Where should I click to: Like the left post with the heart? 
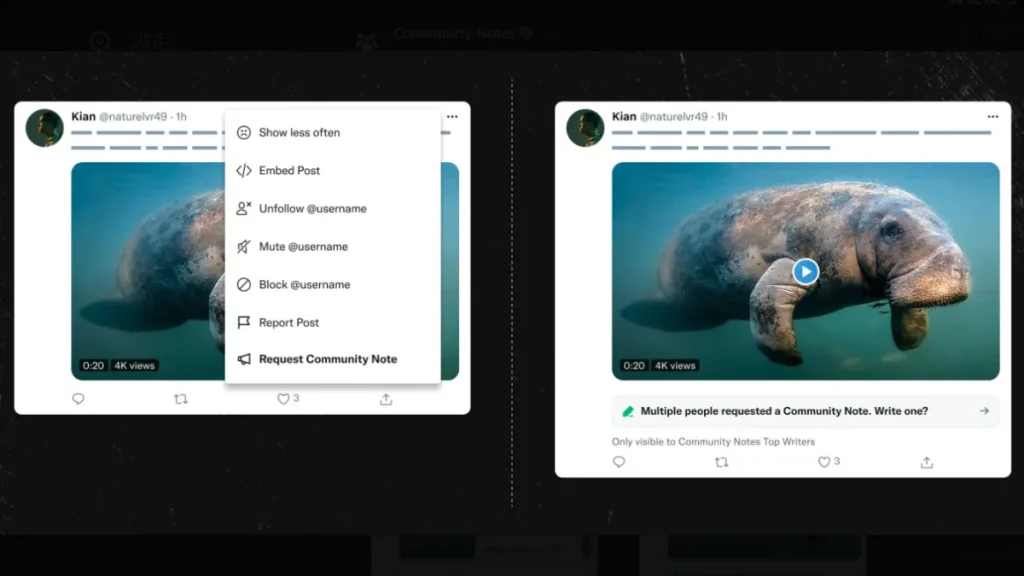point(283,398)
